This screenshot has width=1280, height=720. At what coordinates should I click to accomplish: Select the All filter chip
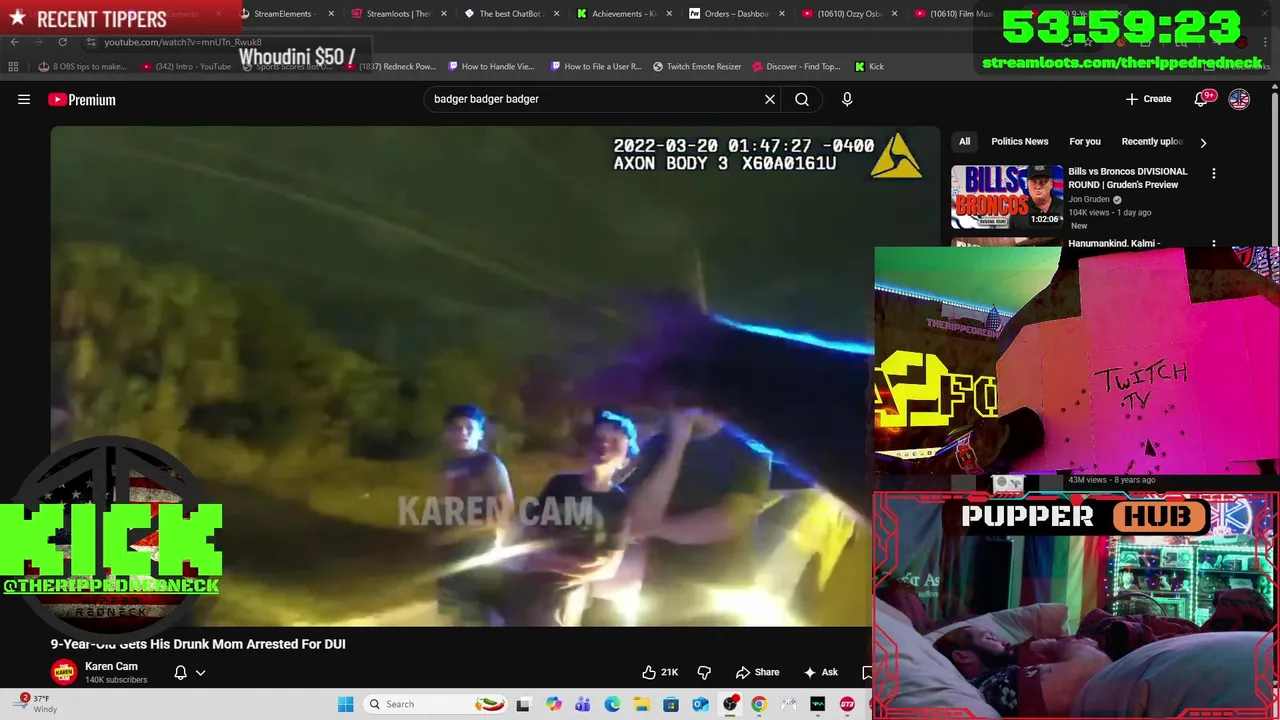tap(964, 141)
